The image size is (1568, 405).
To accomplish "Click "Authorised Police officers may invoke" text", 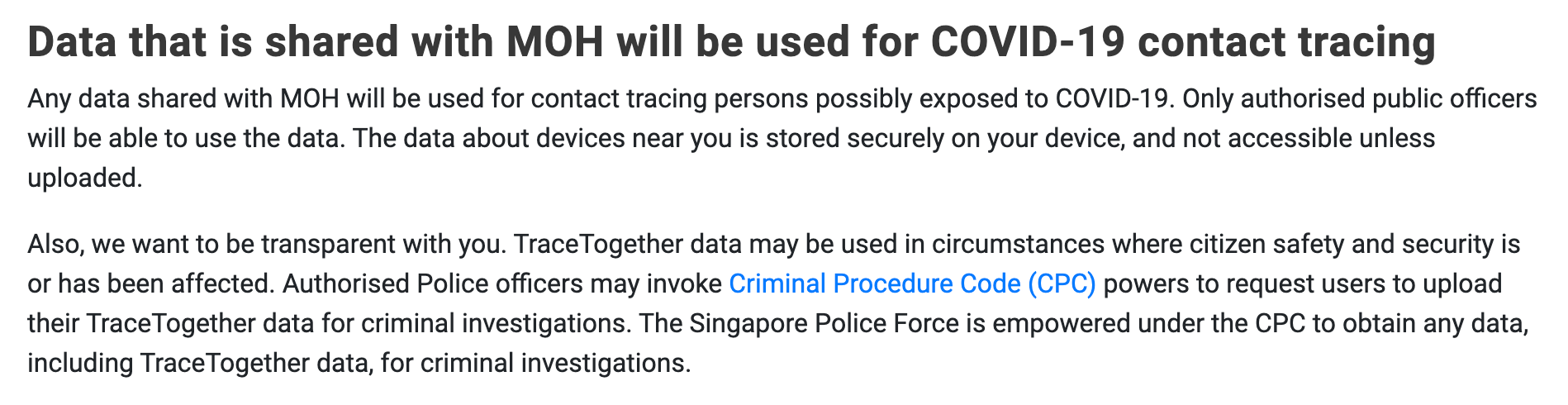I will tap(501, 284).
